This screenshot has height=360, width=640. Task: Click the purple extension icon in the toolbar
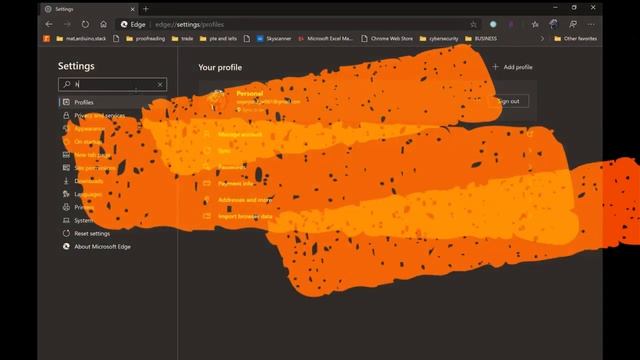tap(511, 24)
